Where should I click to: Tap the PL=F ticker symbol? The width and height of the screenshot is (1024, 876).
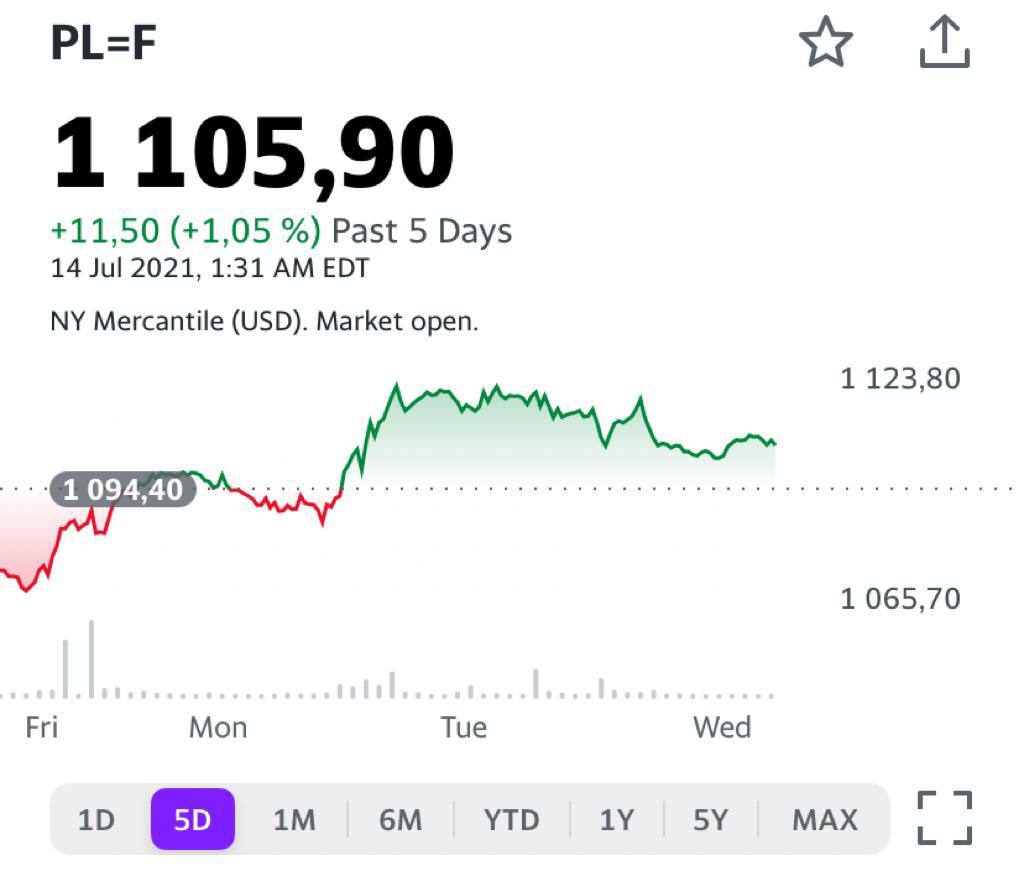point(104,44)
